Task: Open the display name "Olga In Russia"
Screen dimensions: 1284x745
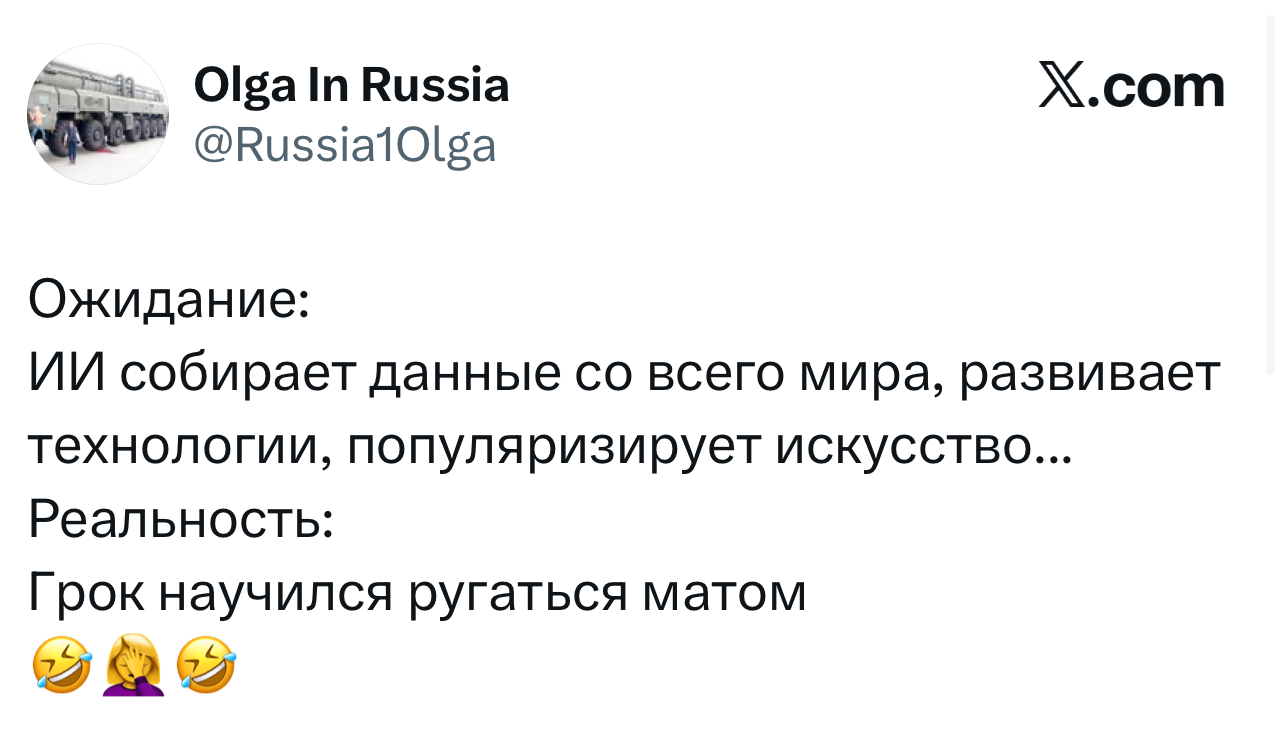Action: click(351, 85)
